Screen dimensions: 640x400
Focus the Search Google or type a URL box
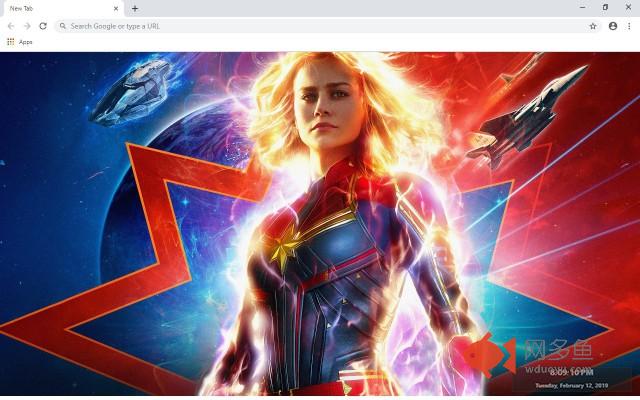click(327, 26)
